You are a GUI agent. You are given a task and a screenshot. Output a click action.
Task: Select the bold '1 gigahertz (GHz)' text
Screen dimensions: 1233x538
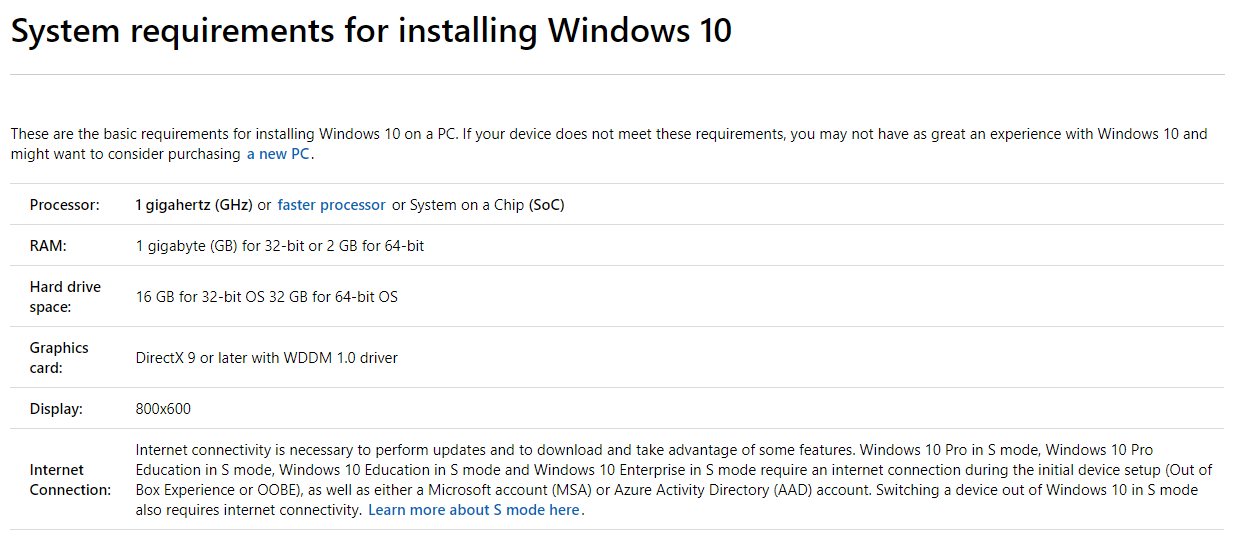[194, 205]
